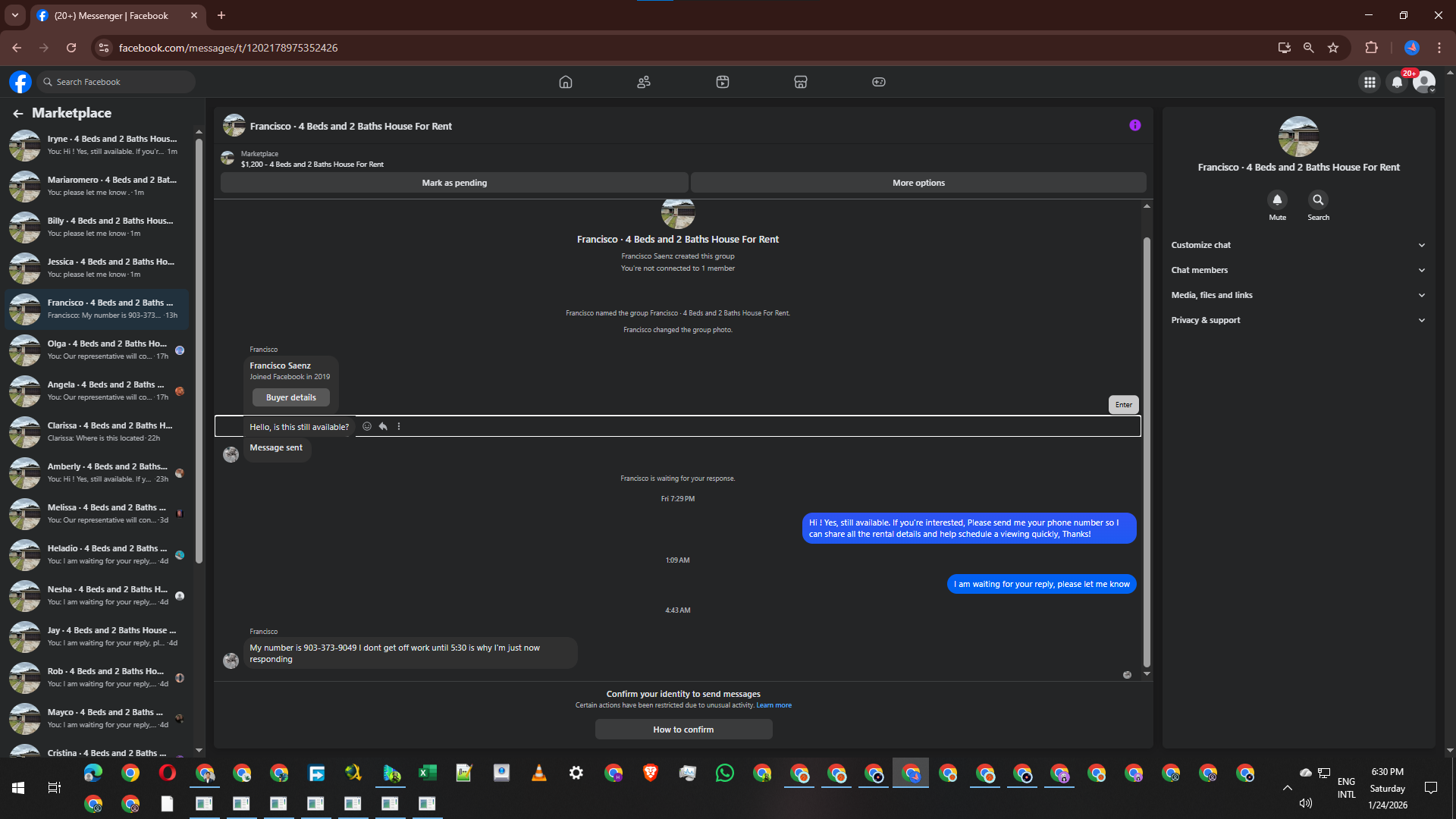Open the notifications bell icon
1456x819 pixels.
click(x=1397, y=82)
